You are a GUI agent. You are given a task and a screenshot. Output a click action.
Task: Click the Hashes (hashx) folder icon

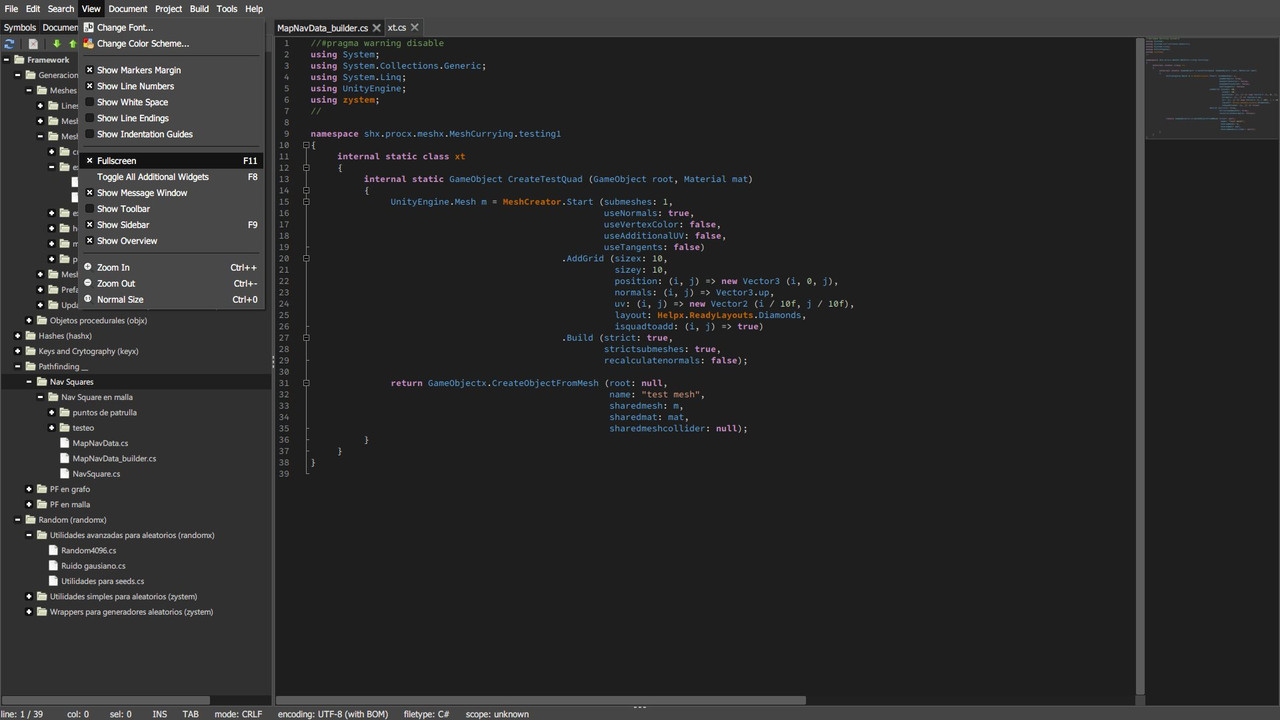tap(31, 336)
